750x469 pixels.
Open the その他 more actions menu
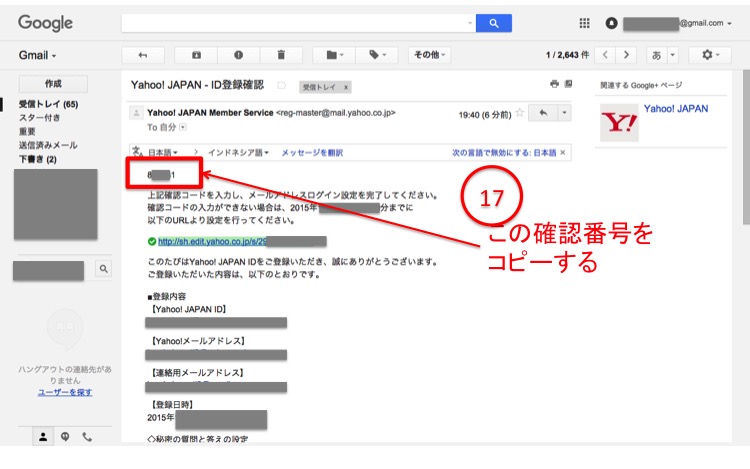coord(429,55)
